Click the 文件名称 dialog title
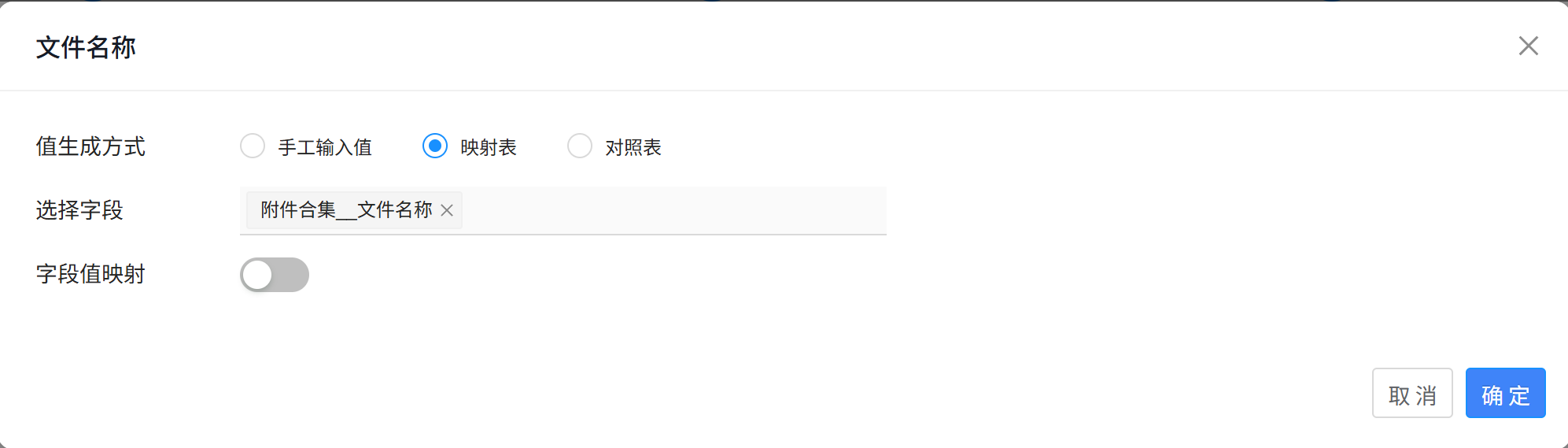1568x448 pixels. click(x=86, y=47)
